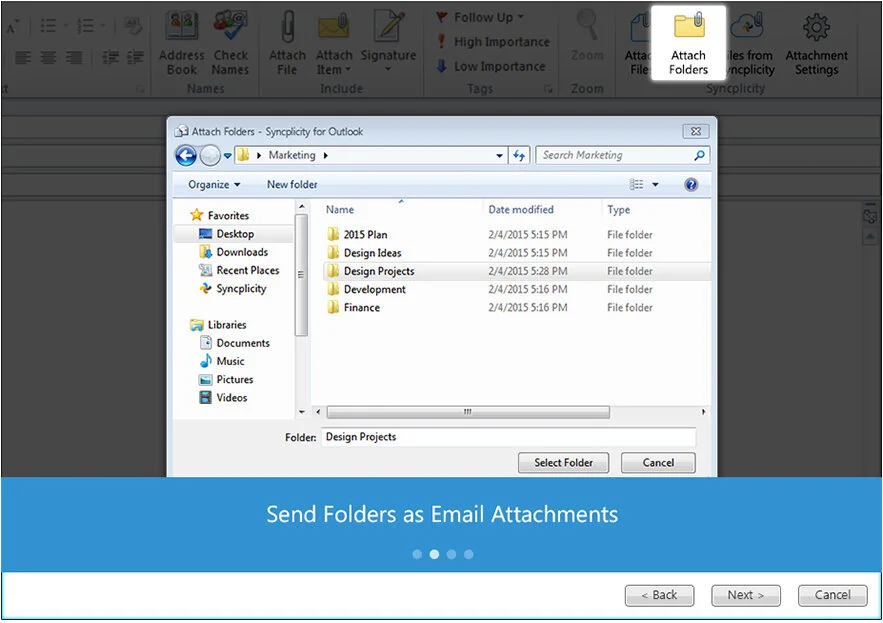
Task: Select Desktop in Favorites
Action: click(x=234, y=234)
